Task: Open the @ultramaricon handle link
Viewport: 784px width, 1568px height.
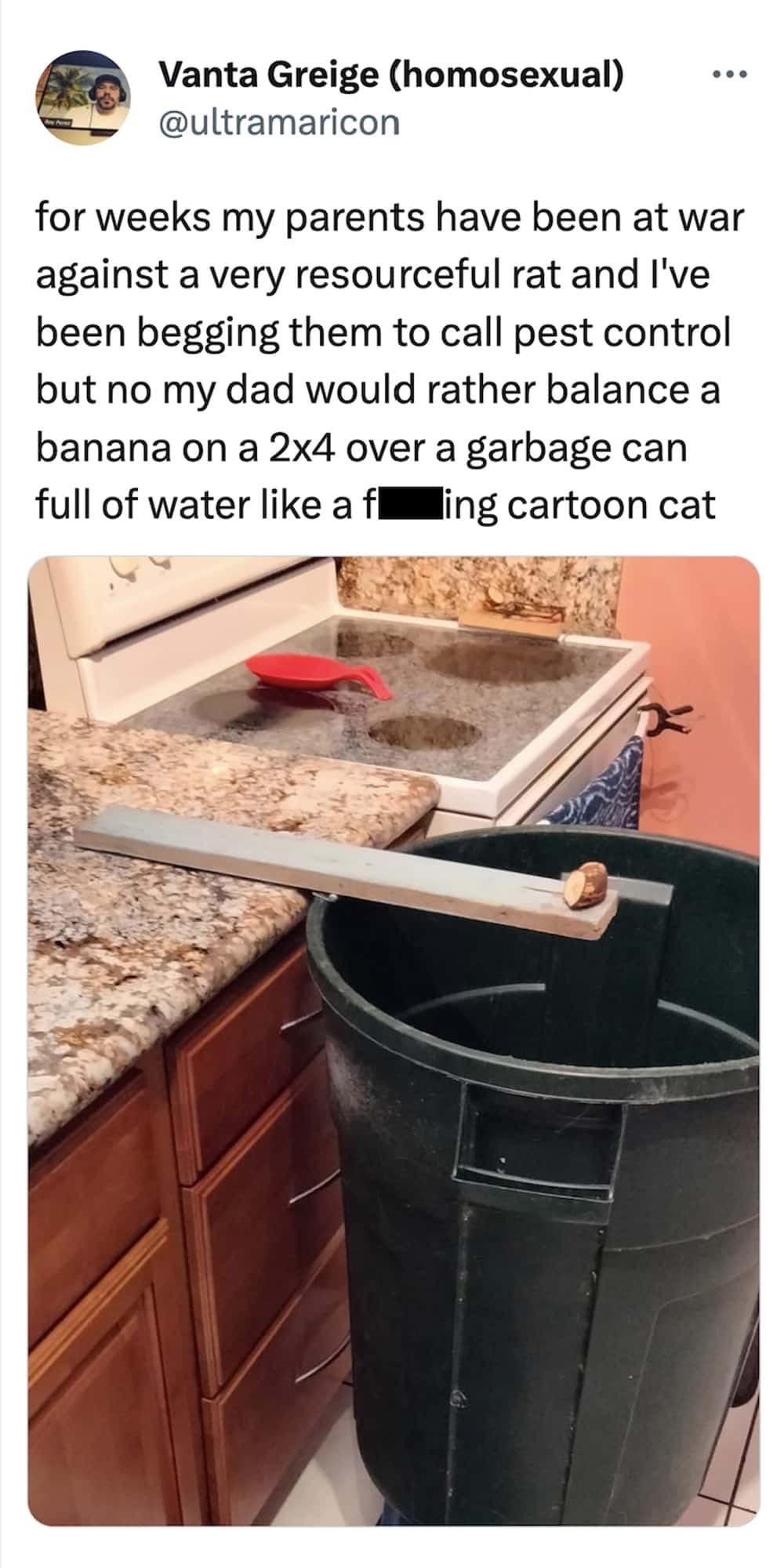Action: [279, 122]
